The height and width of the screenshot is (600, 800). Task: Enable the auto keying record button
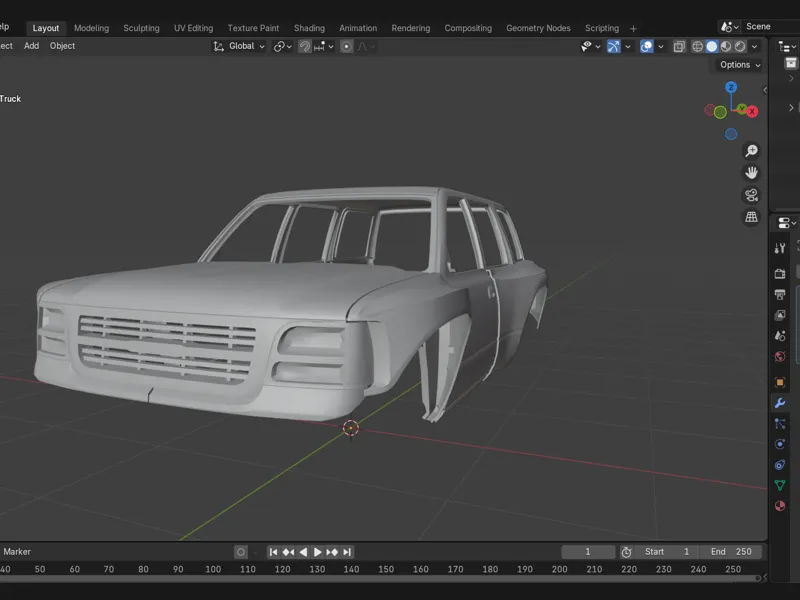(x=241, y=552)
